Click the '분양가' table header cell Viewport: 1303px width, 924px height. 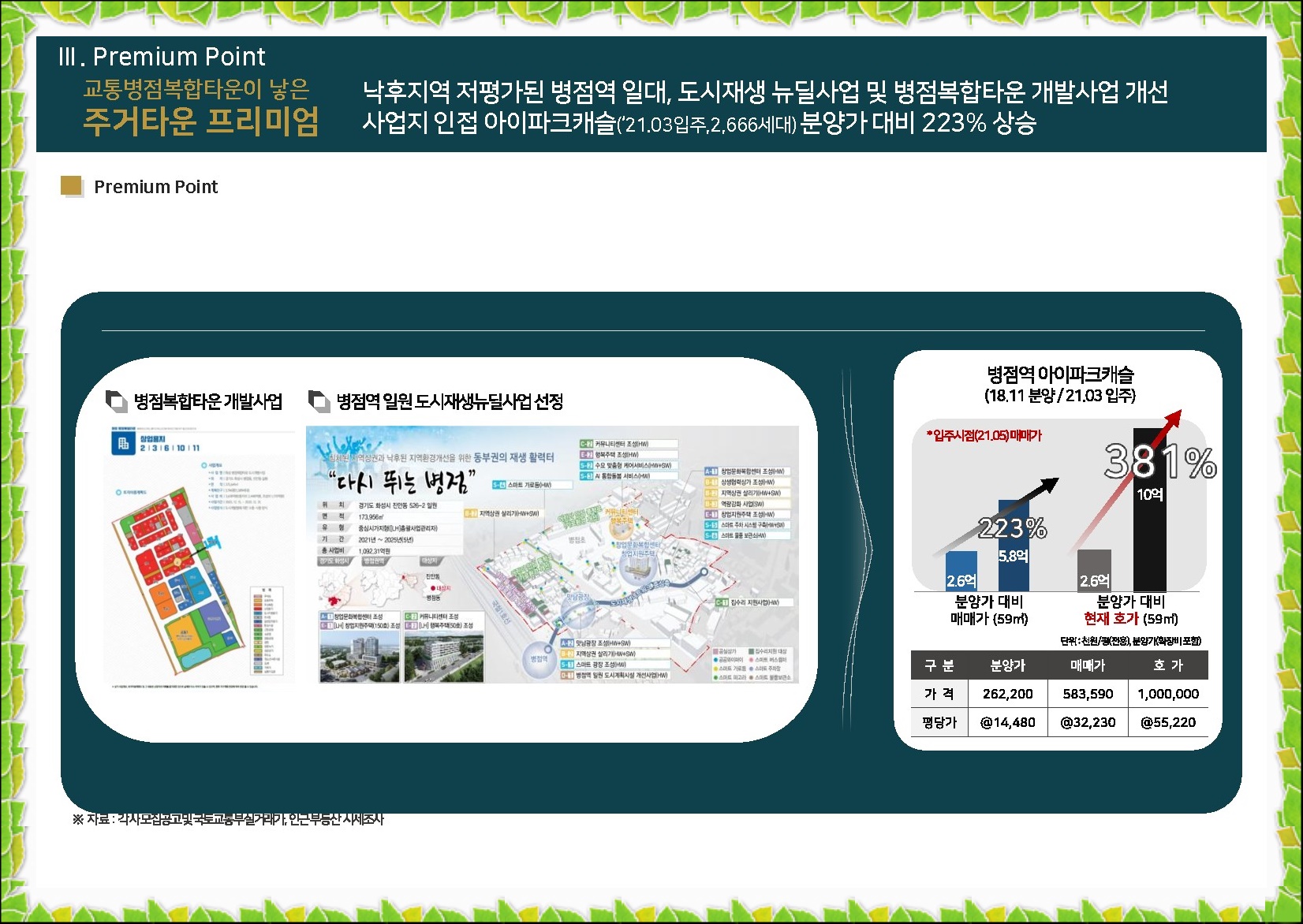coord(1008,665)
